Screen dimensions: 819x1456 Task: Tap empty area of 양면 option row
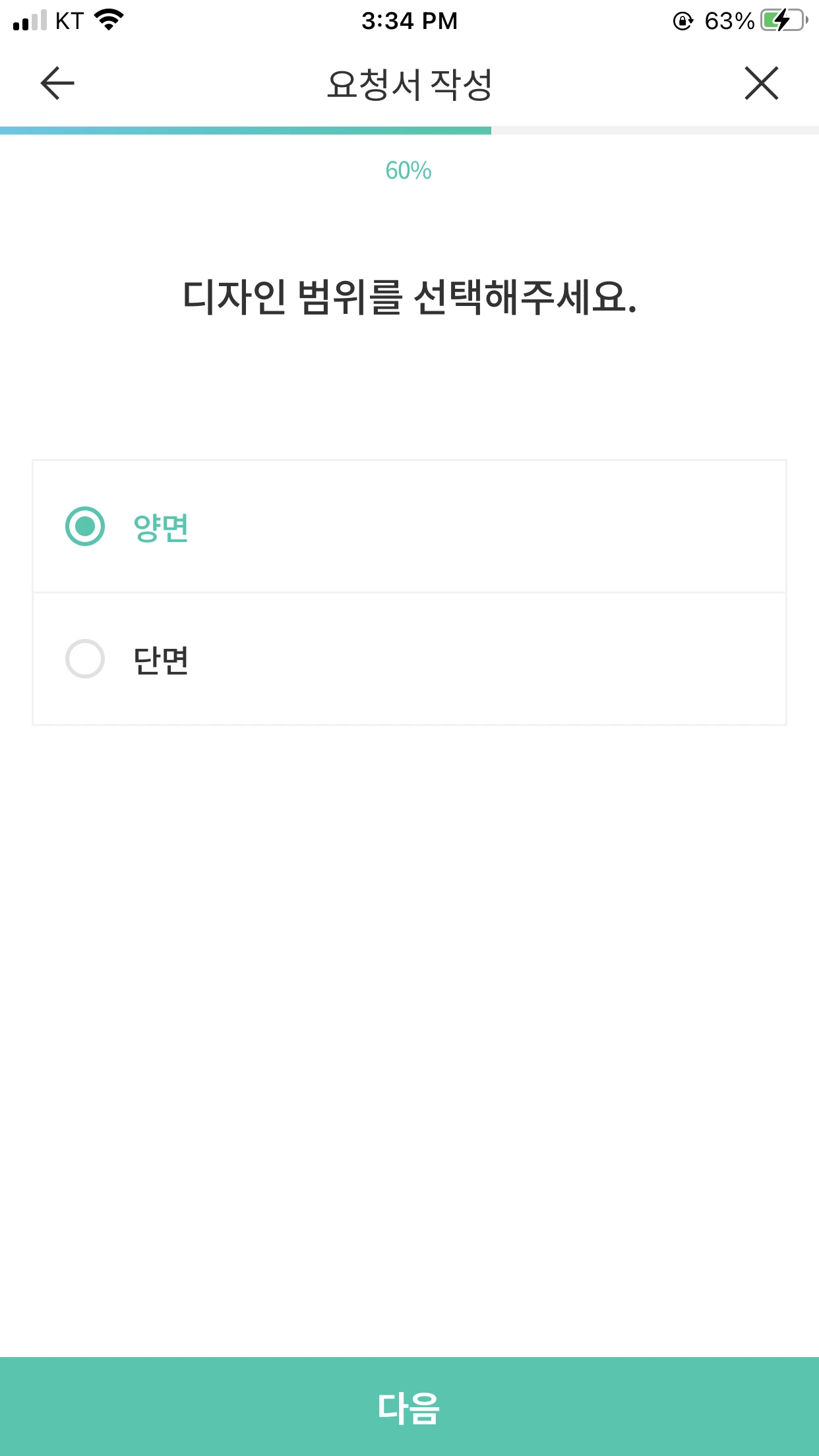(x=488, y=526)
